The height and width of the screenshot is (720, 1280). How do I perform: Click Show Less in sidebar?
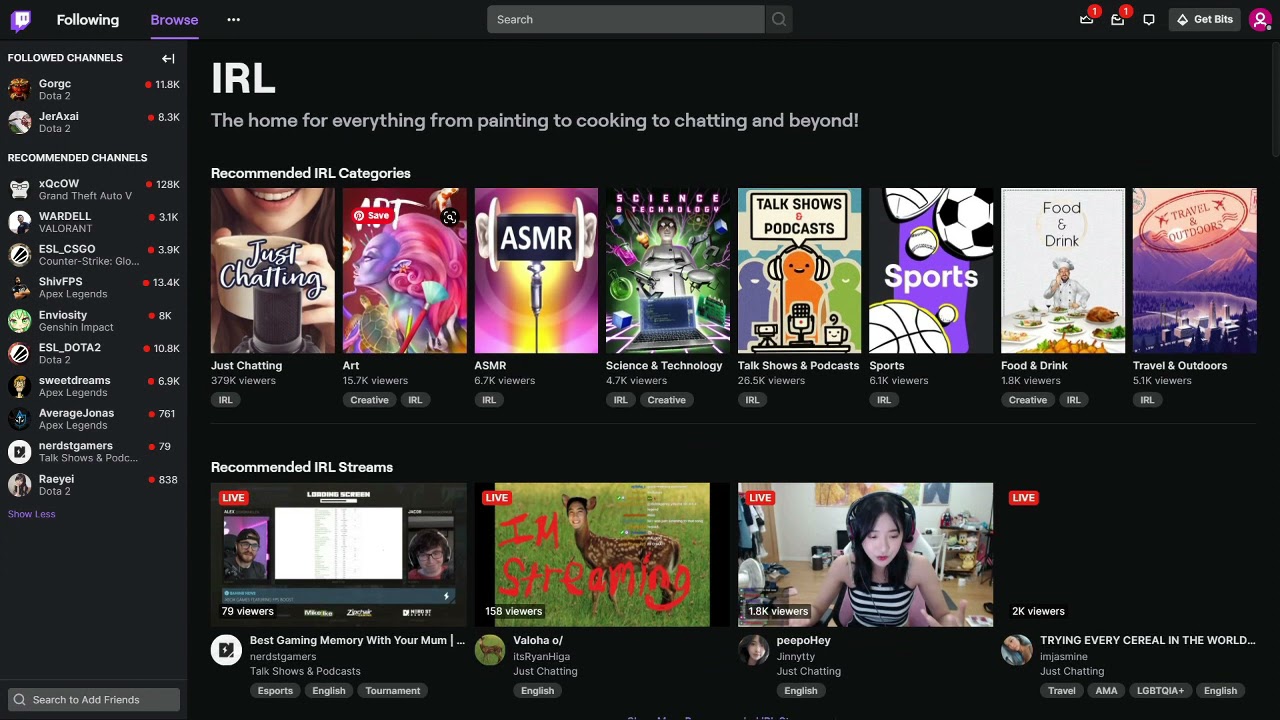click(x=32, y=514)
